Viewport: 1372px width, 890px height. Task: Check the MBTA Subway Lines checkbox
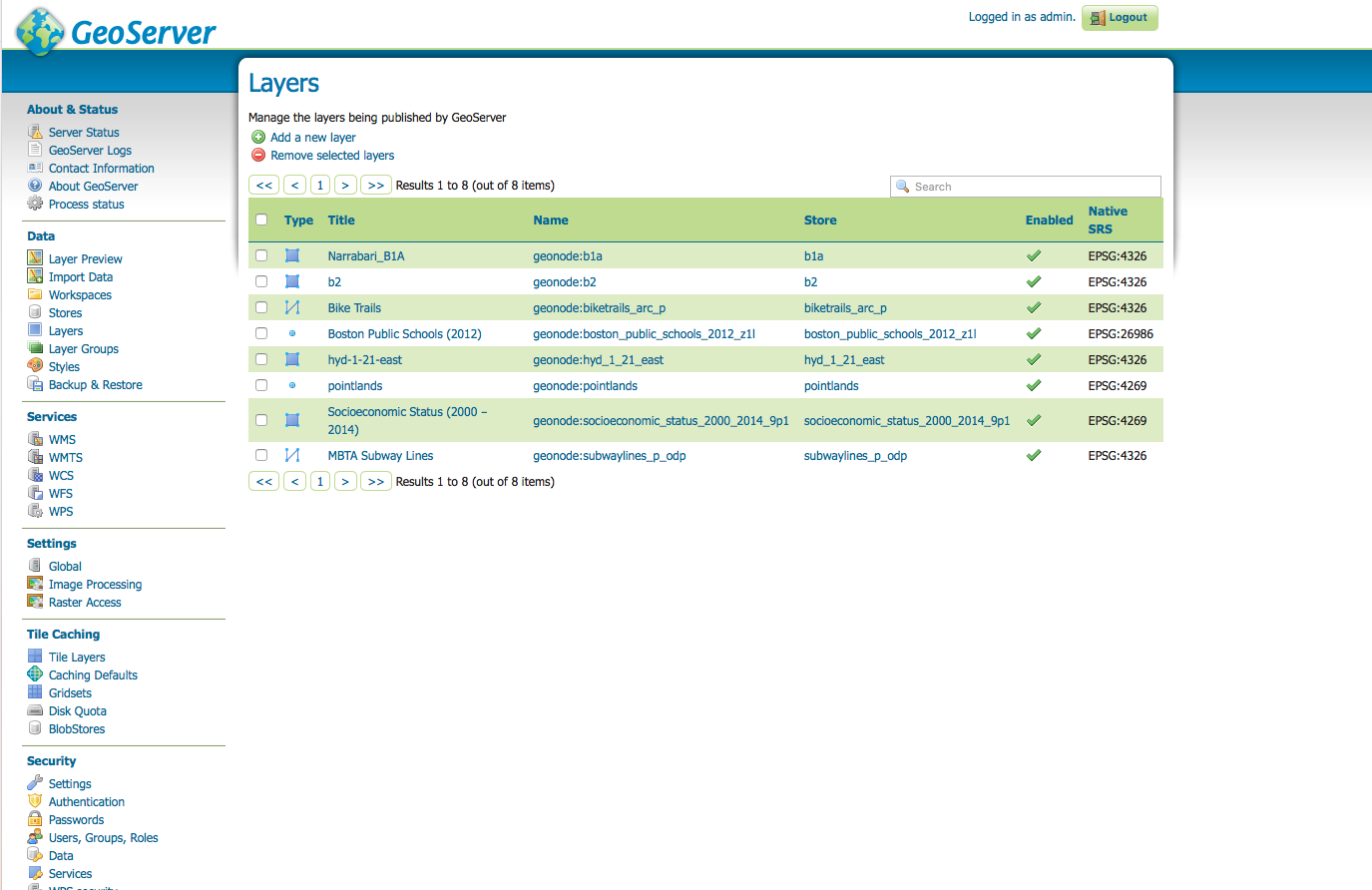[261, 455]
